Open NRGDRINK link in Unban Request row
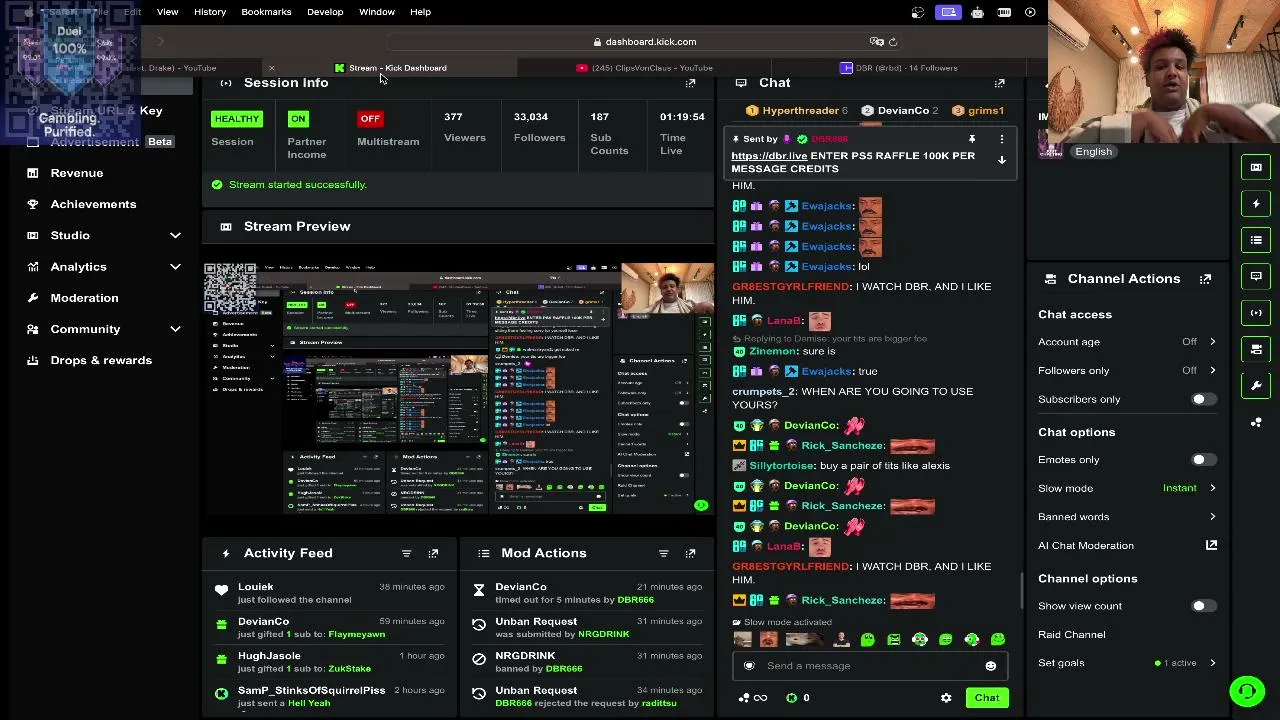The image size is (1280, 720). (x=602, y=634)
